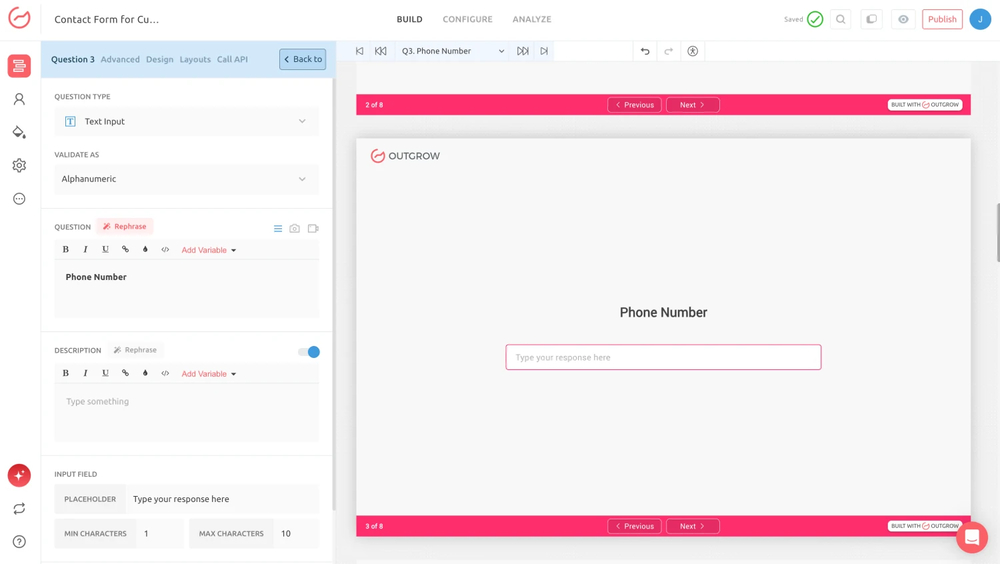The height and width of the screenshot is (564, 1000).
Task: Switch to the Advanced tab
Action: coord(120,59)
